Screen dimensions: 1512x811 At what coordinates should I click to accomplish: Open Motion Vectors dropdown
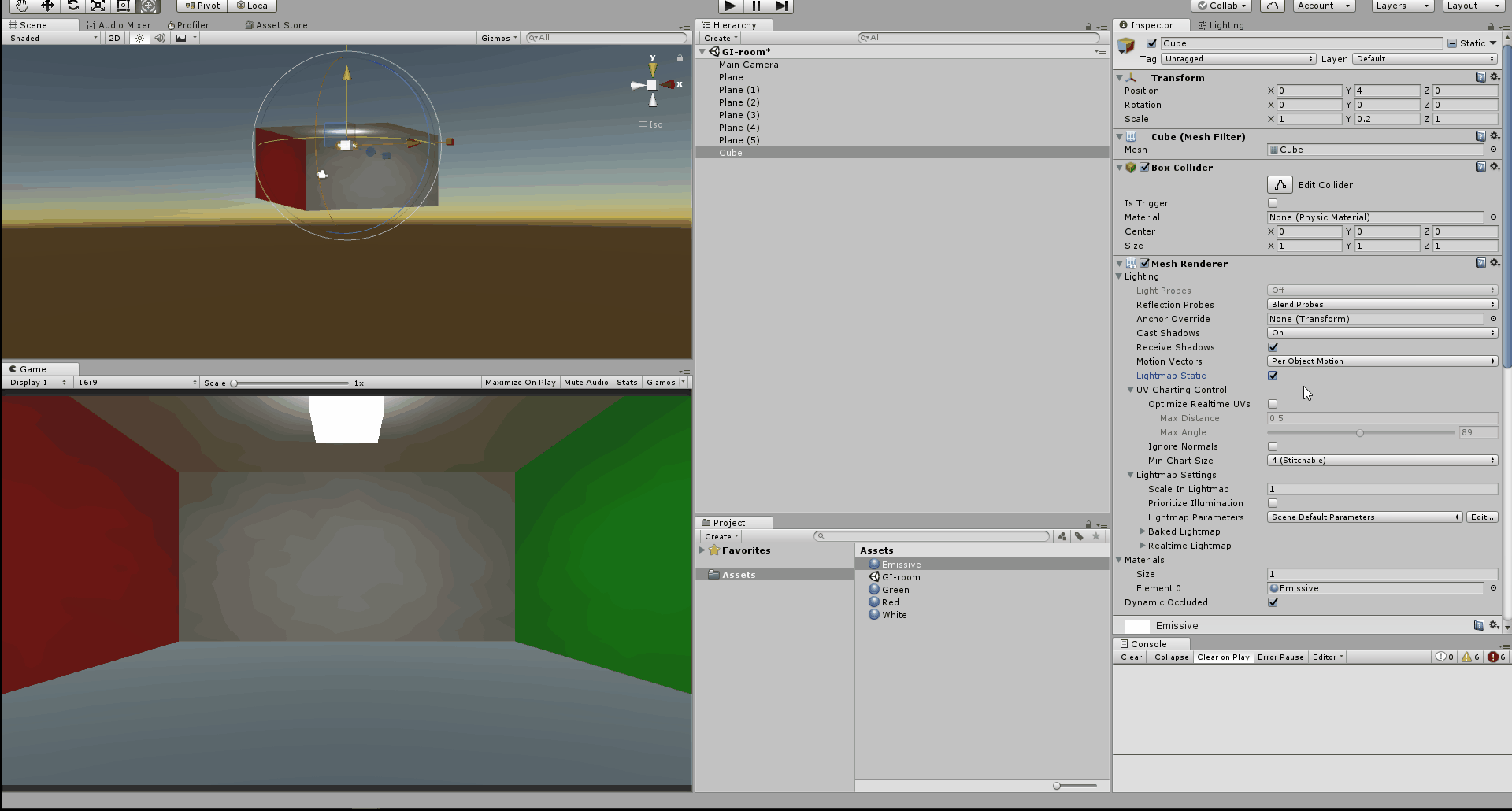(1382, 361)
